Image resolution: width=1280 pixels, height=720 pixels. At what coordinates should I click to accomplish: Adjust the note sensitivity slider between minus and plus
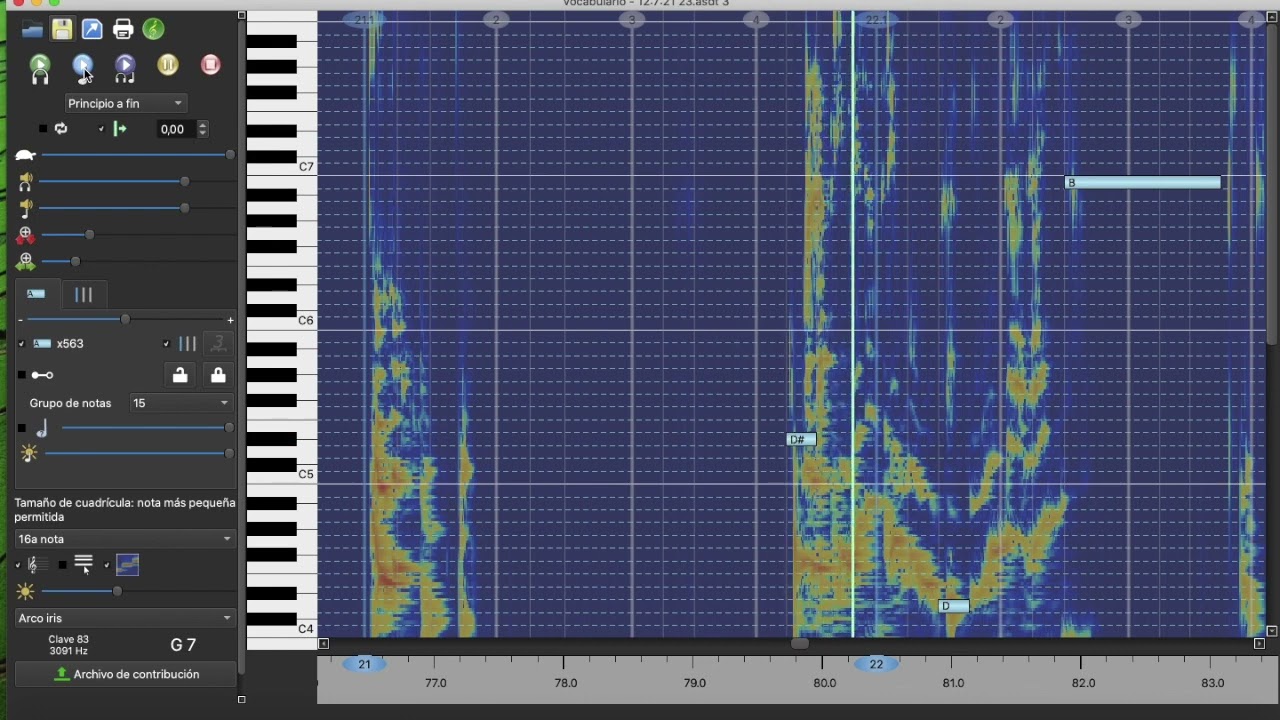click(125, 319)
